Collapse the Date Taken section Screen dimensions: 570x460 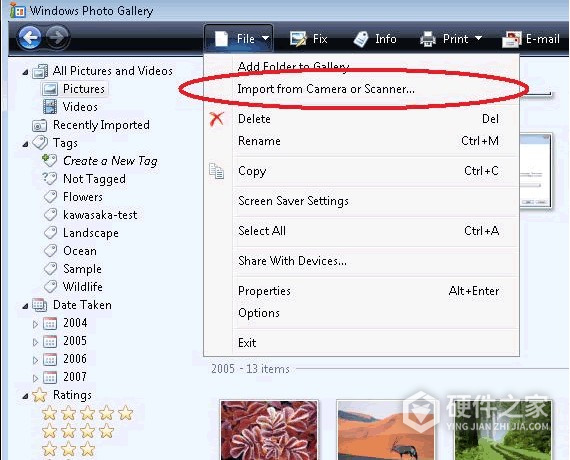25,306
